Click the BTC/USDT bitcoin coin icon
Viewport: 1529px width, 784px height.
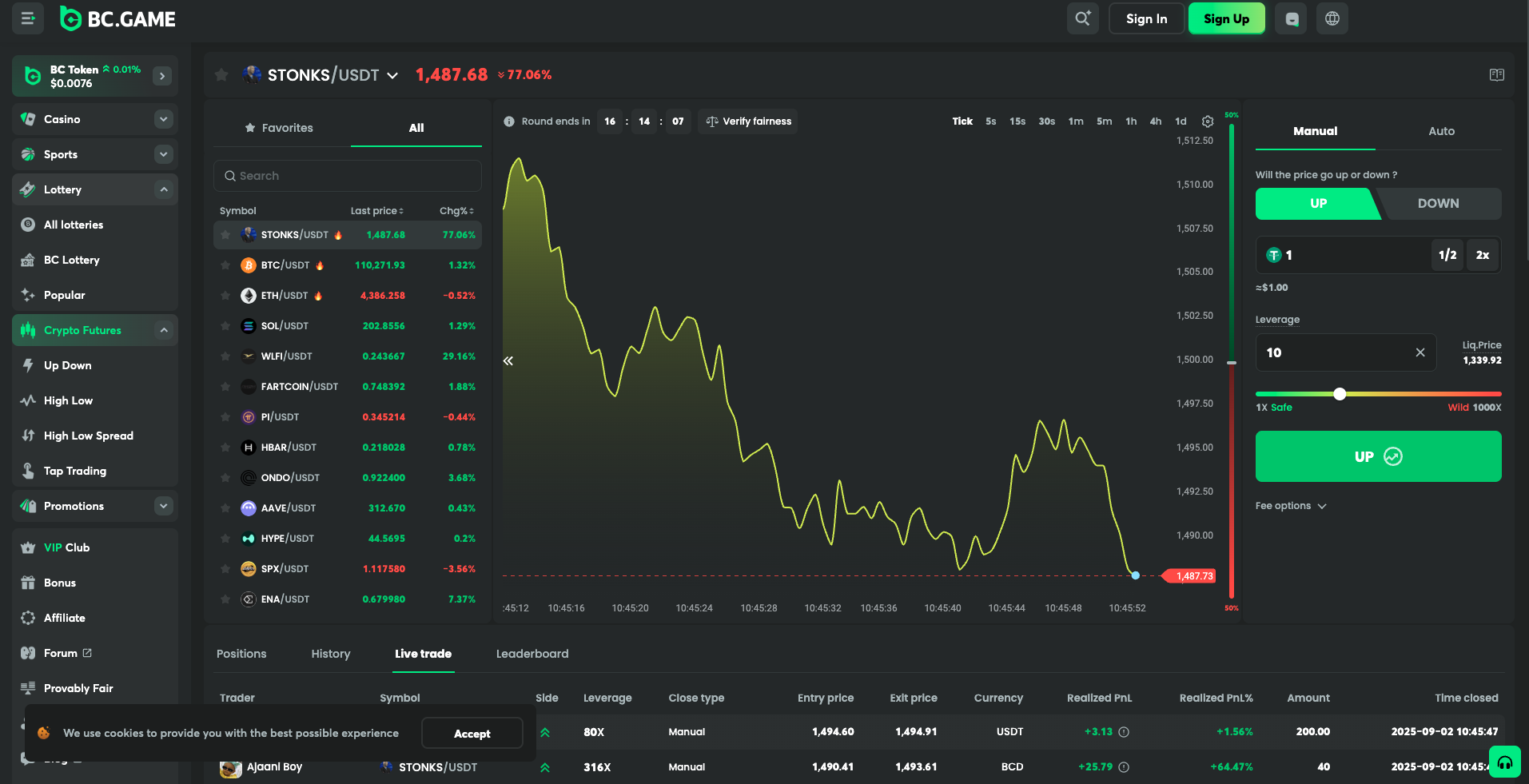coord(249,265)
